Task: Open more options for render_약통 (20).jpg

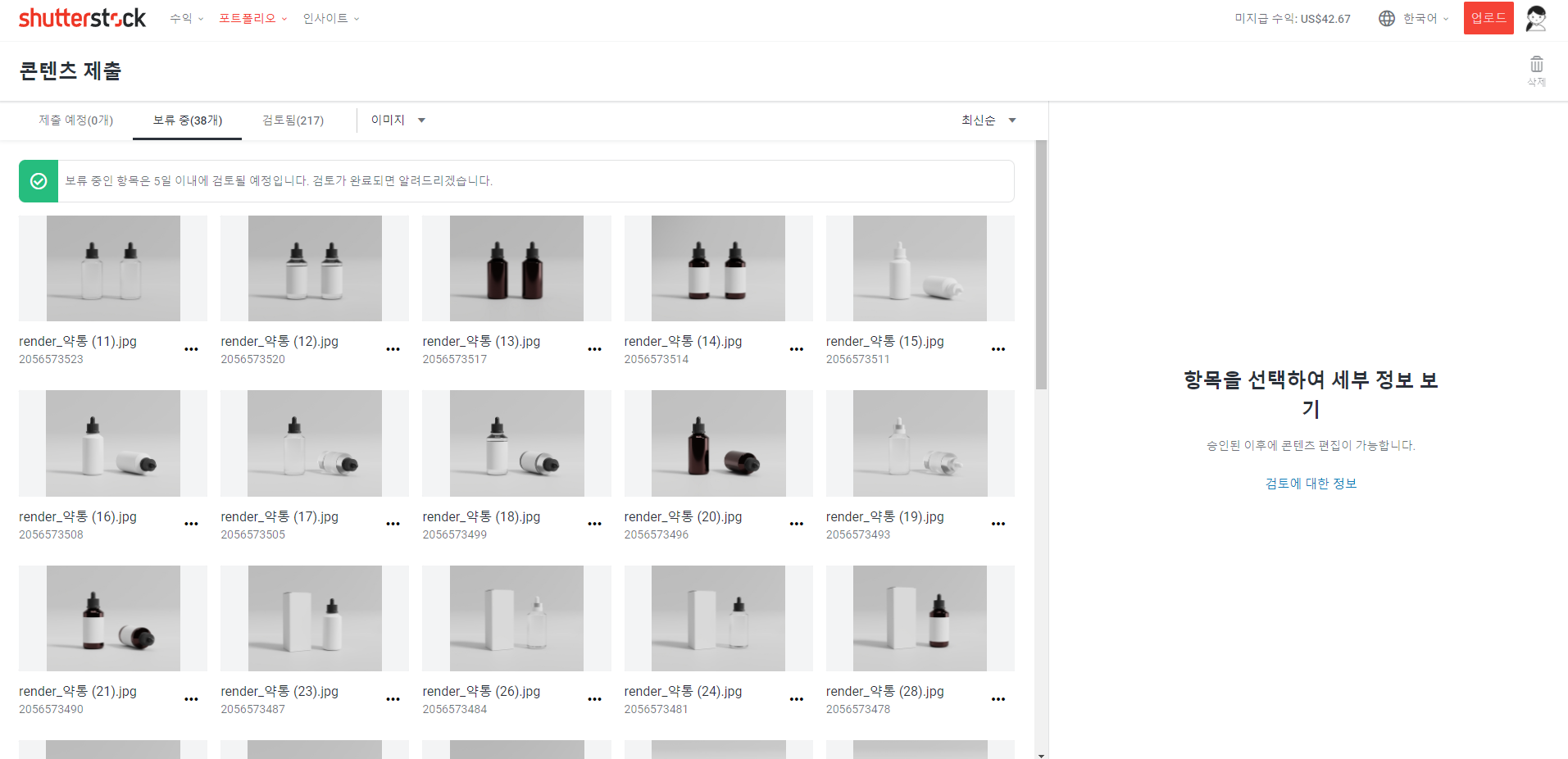Action: 796,524
